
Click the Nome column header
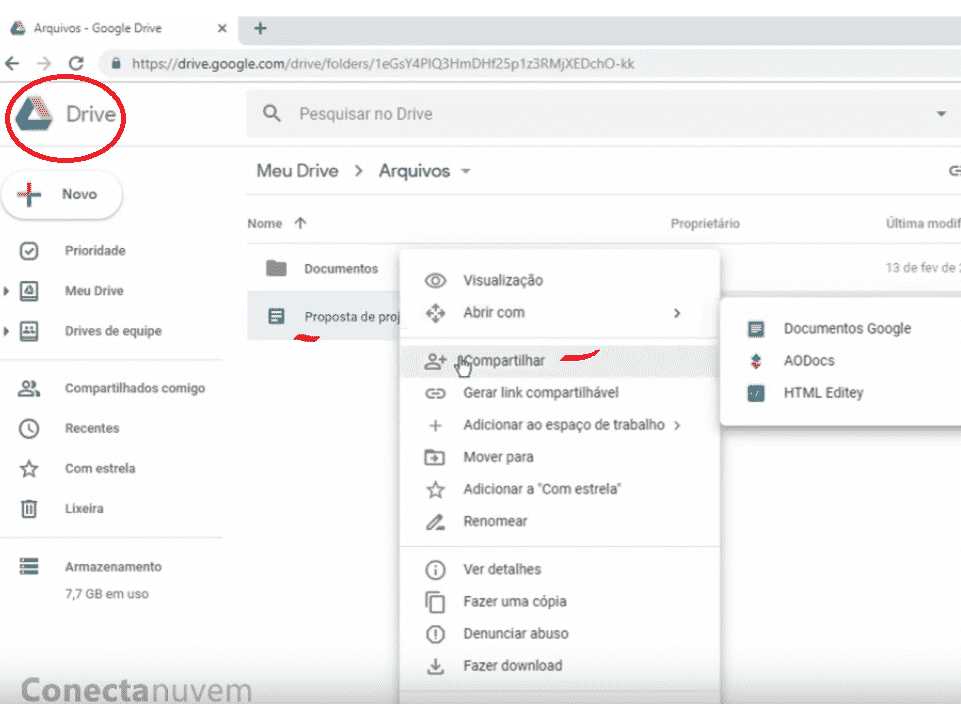pos(265,224)
